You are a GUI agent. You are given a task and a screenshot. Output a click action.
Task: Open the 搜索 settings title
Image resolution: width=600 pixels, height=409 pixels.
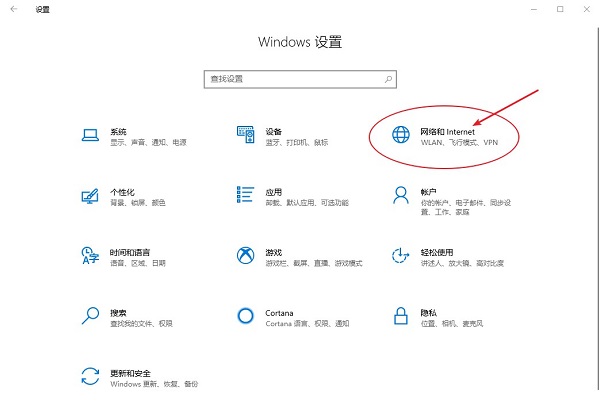(118, 313)
